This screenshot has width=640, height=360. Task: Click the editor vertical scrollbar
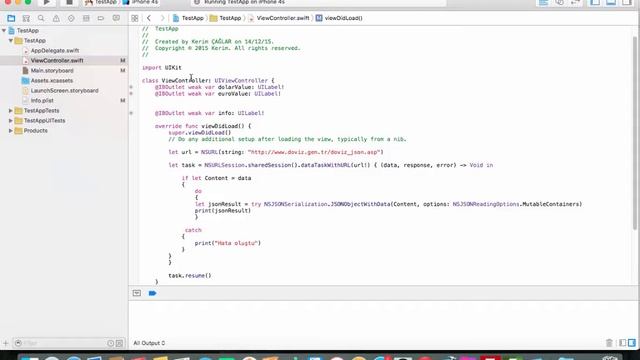click(634, 133)
